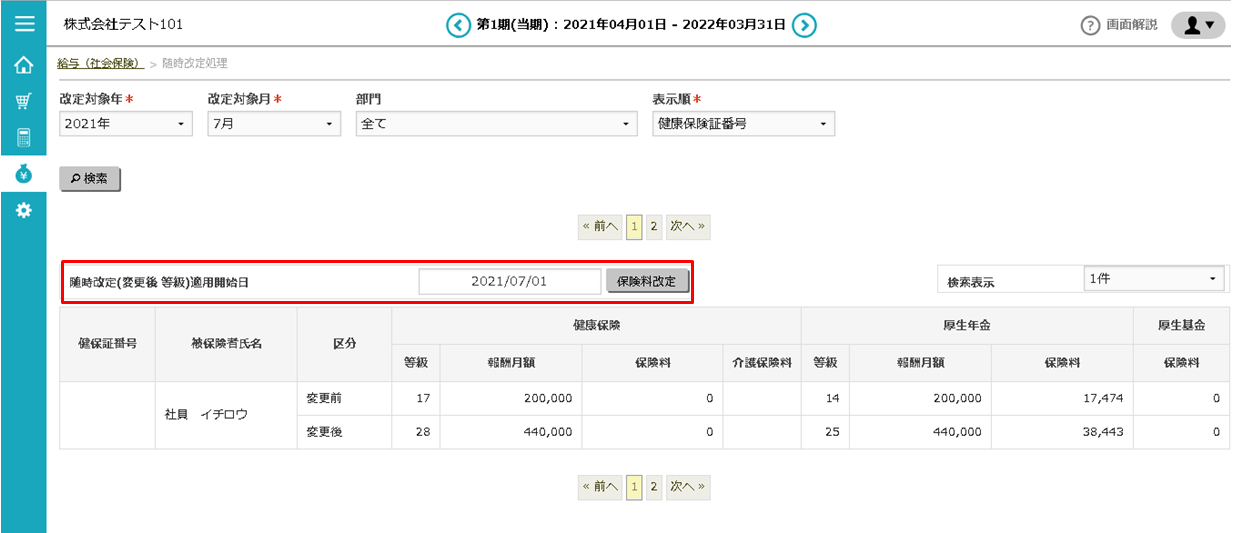Click the 検索 search button
The image size is (1243, 533).
coord(90,179)
